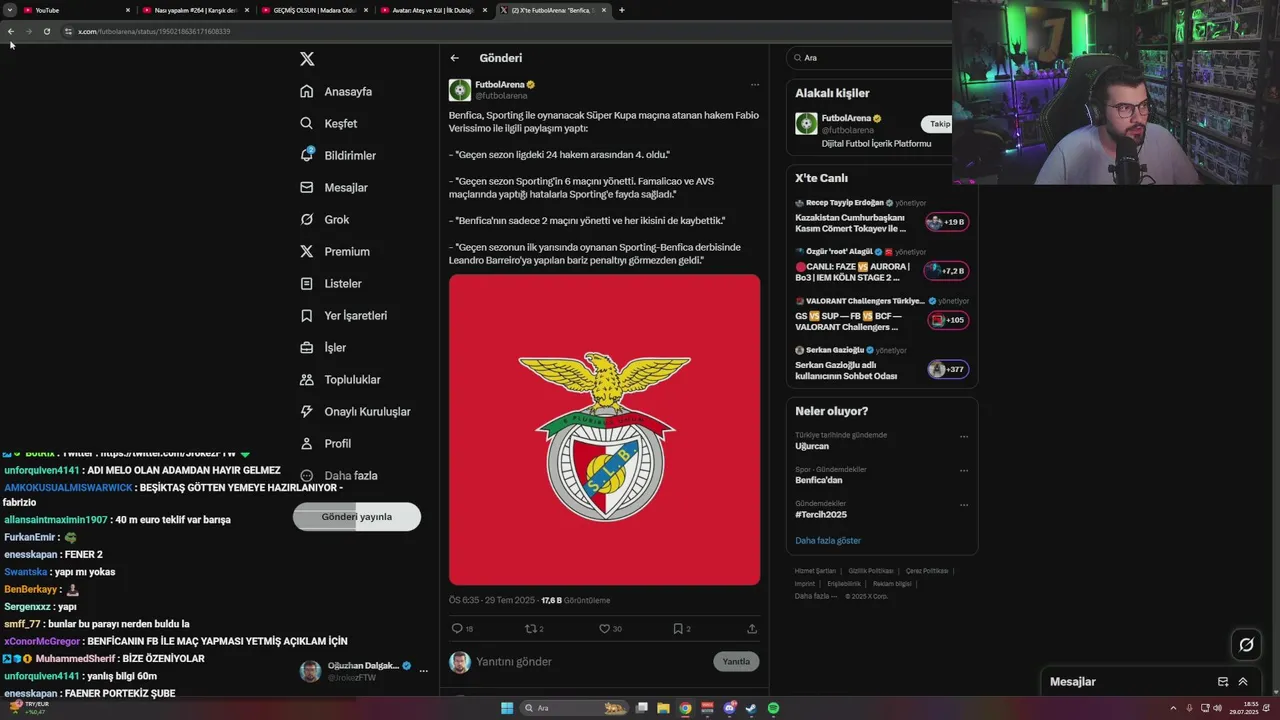Open Chrome from the taskbar
The image size is (1280, 720).
pyautogui.click(x=685, y=708)
